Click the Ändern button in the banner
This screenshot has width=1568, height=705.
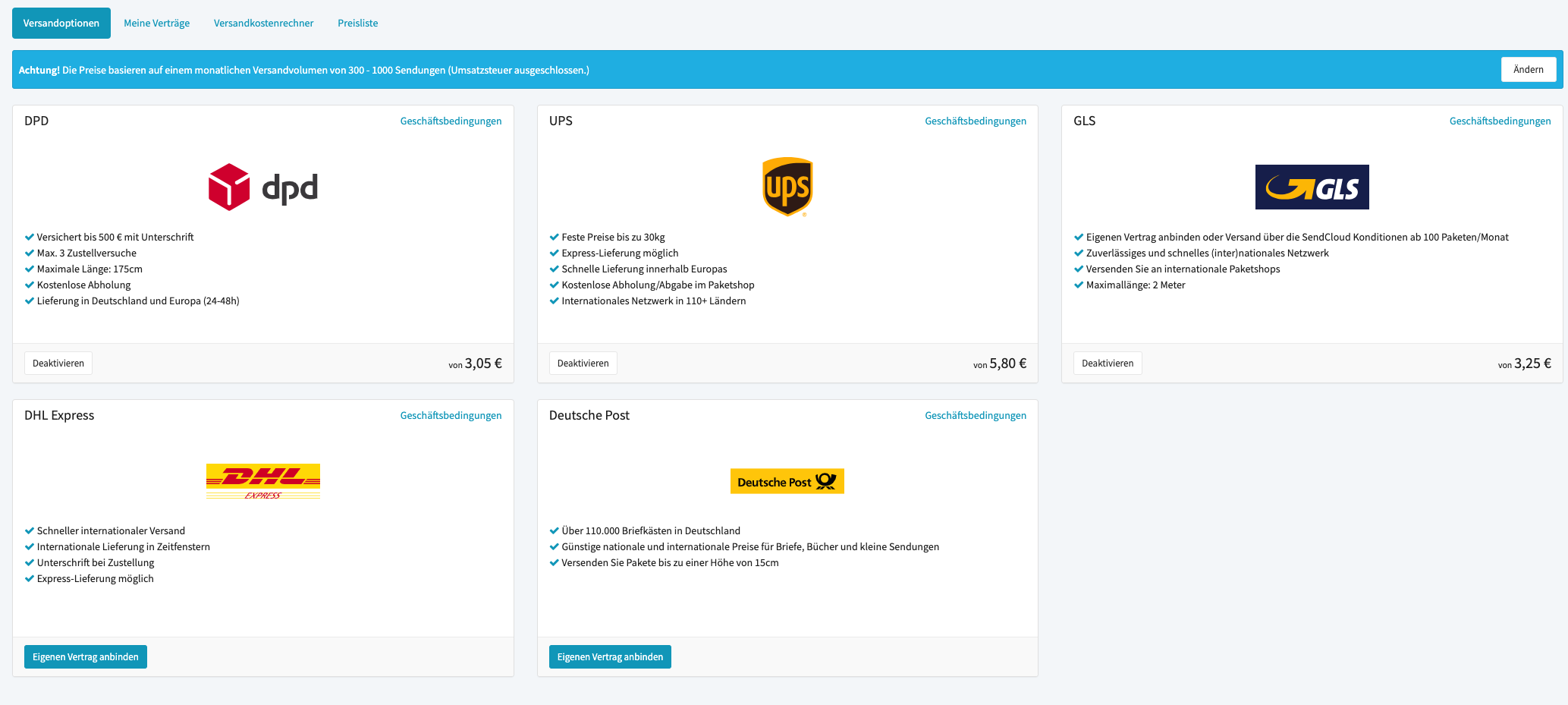point(1528,70)
